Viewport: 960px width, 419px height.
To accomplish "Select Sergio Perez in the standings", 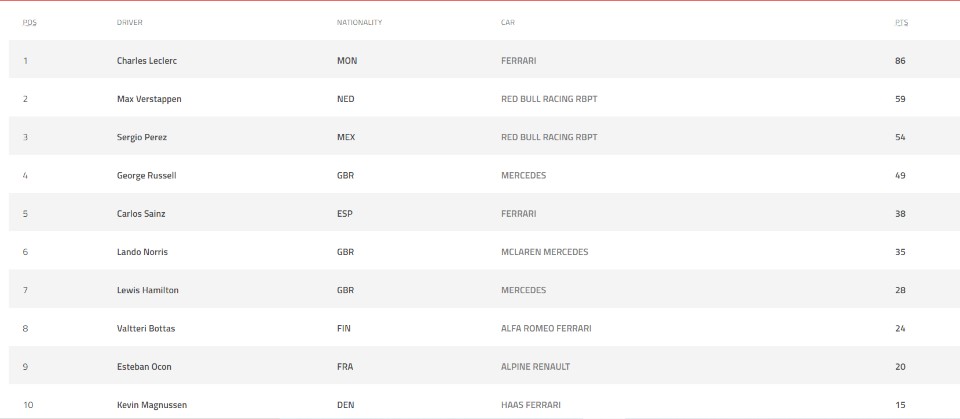I will pos(144,137).
